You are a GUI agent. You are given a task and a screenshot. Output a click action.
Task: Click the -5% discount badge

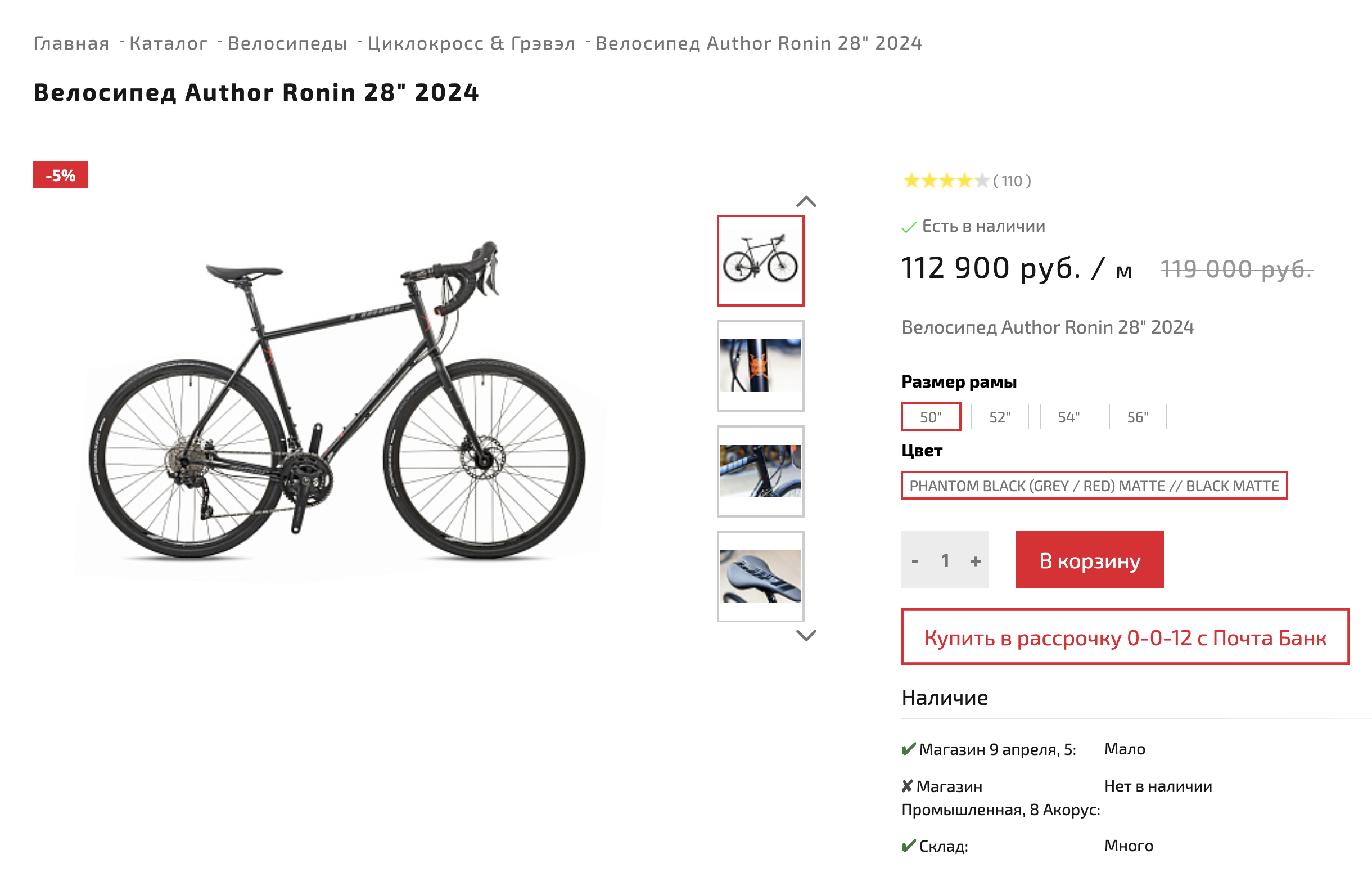(x=60, y=174)
